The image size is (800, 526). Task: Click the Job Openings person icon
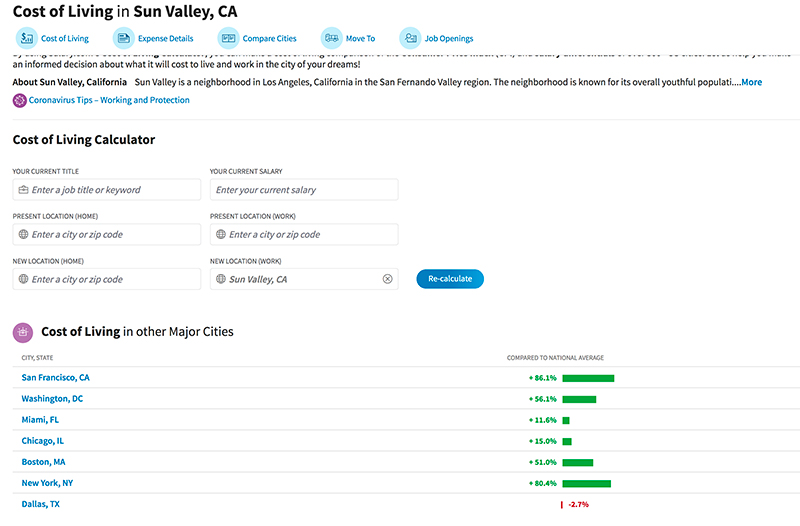(410, 38)
